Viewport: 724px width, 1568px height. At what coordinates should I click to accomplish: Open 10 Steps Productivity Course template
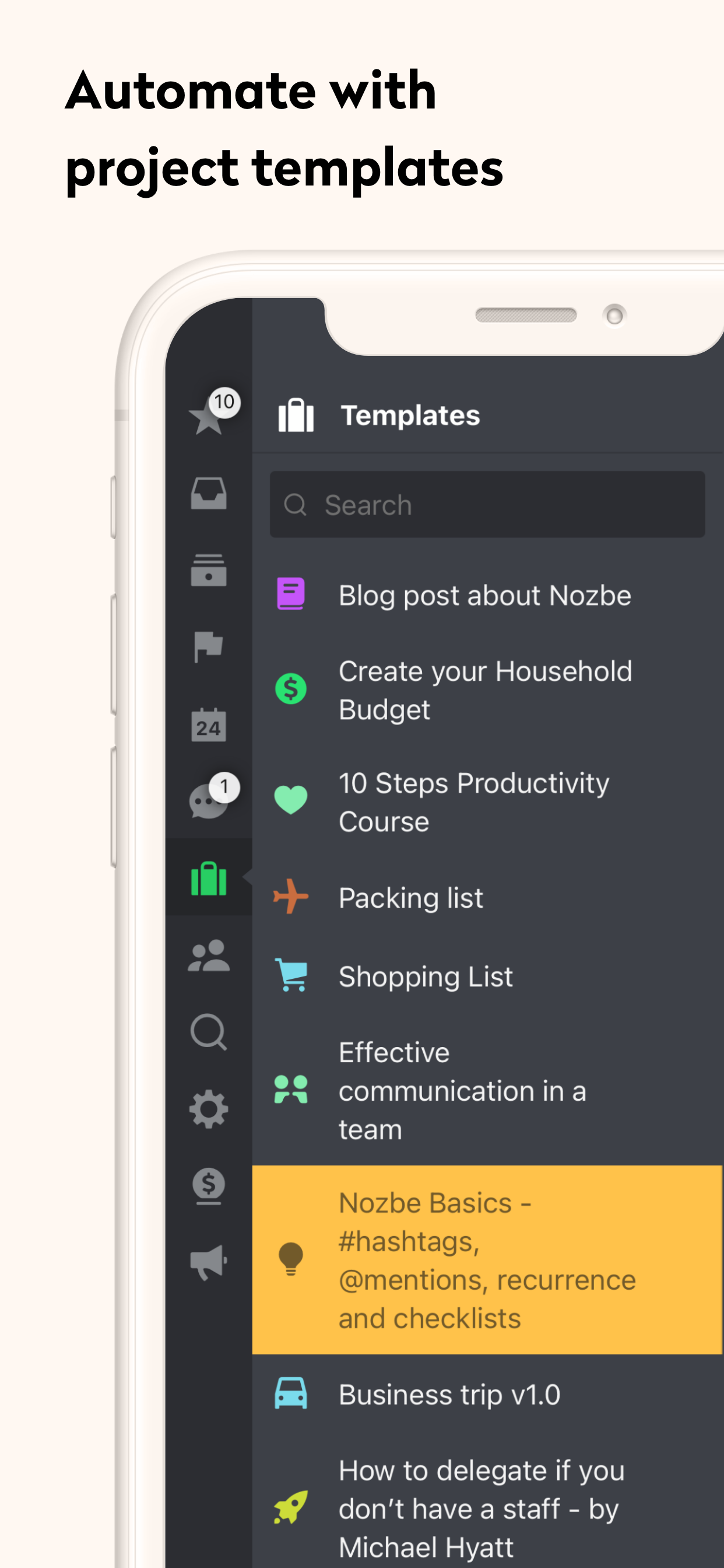pyautogui.click(x=488, y=801)
